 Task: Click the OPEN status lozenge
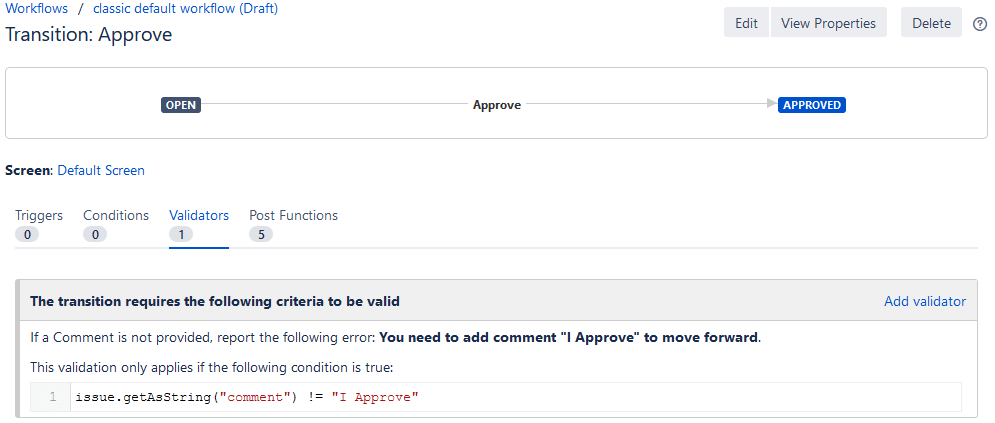coord(181,104)
